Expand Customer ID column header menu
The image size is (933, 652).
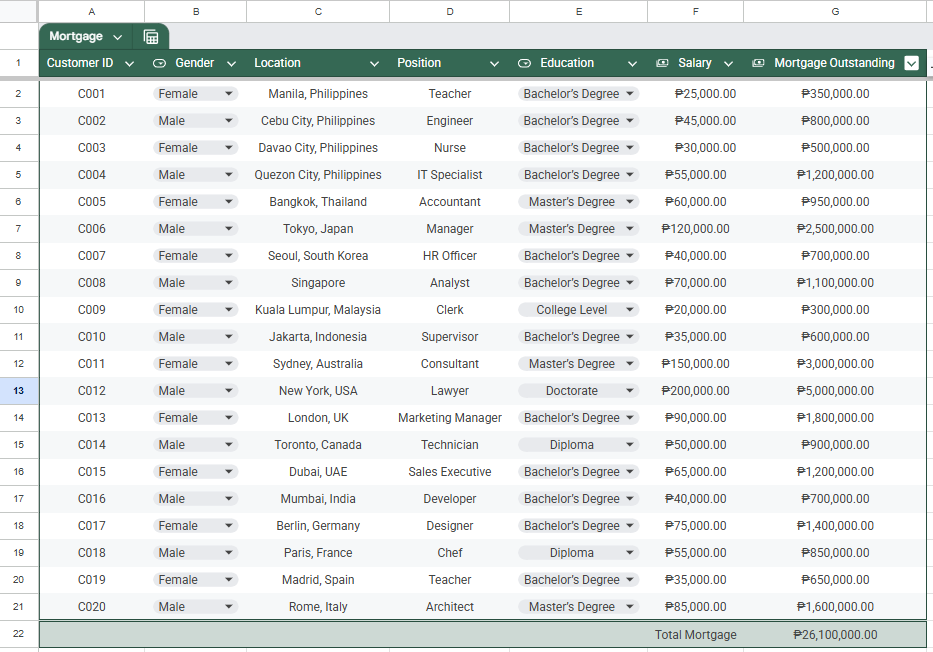[x=129, y=64]
